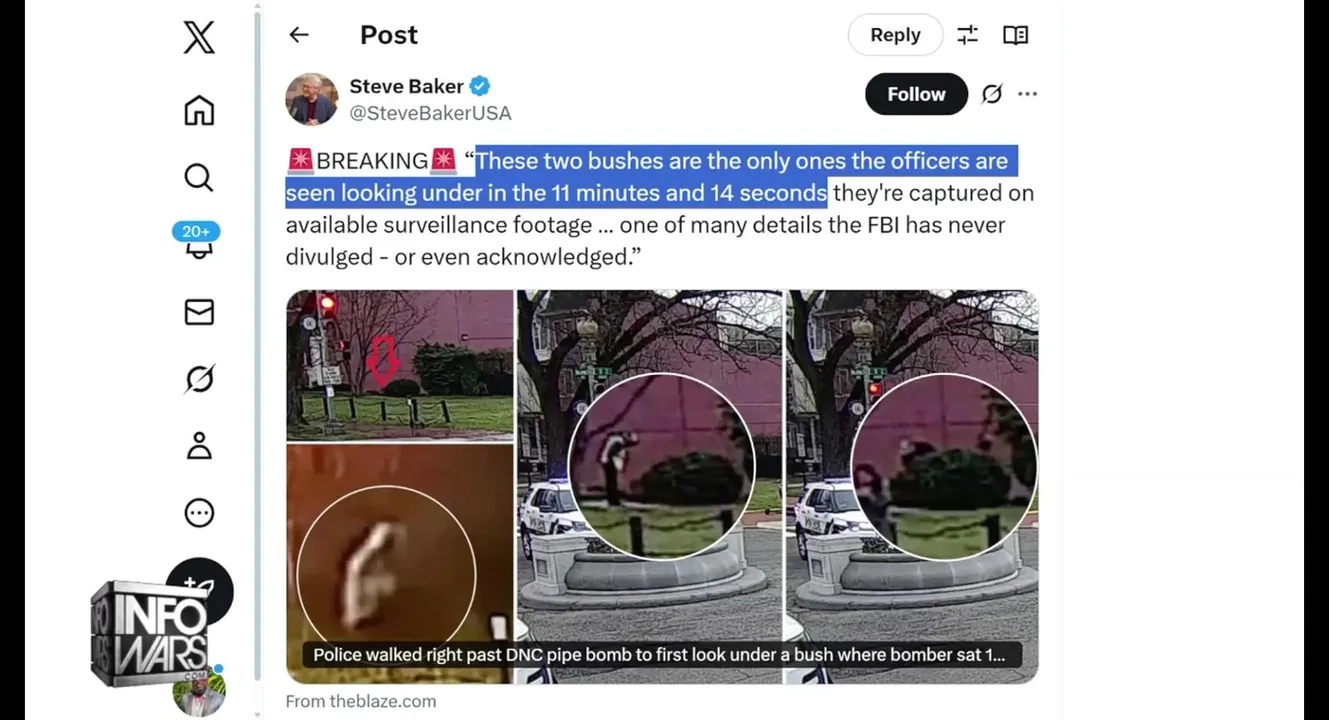
Task: Open the @SteveBakerUSA profile handle
Action: click(x=430, y=113)
